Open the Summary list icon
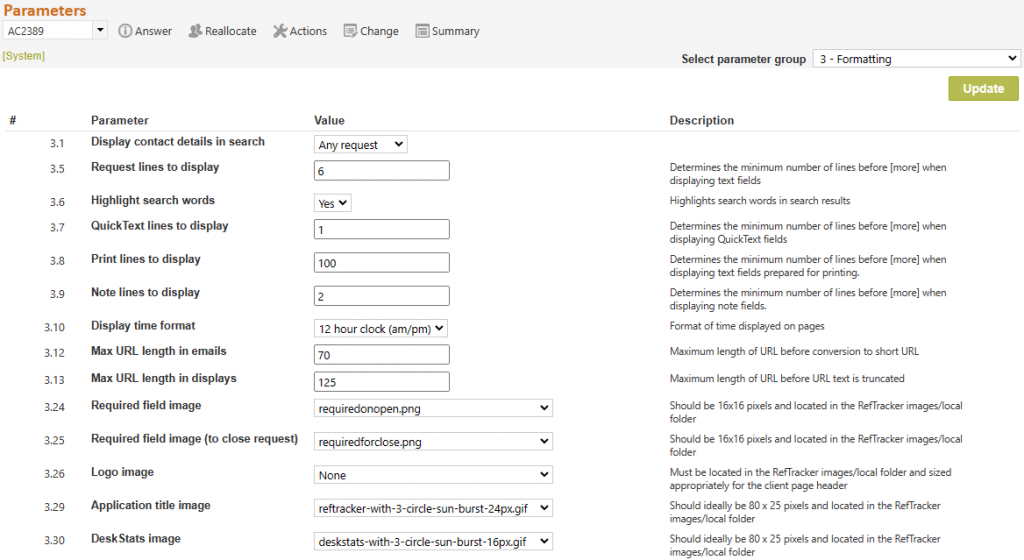This screenshot has height=560, width=1024. [x=422, y=31]
